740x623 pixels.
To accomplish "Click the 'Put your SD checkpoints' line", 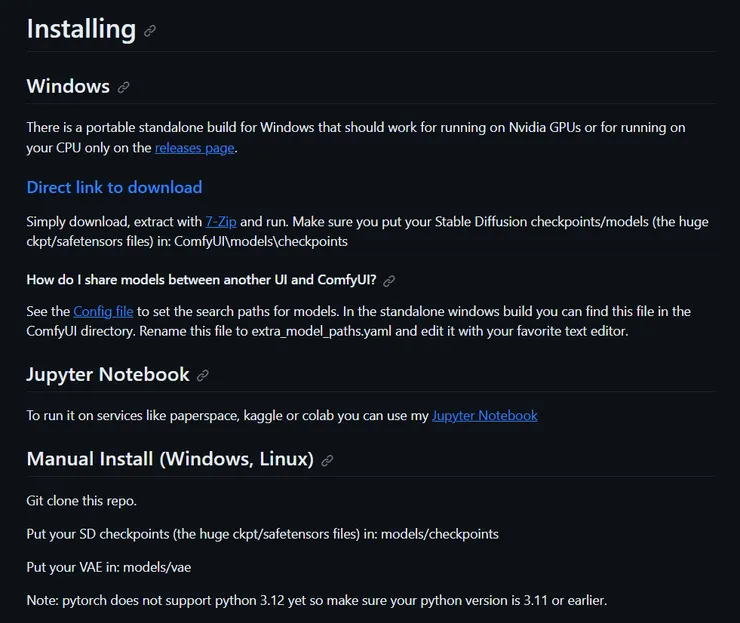I will coord(262,533).
